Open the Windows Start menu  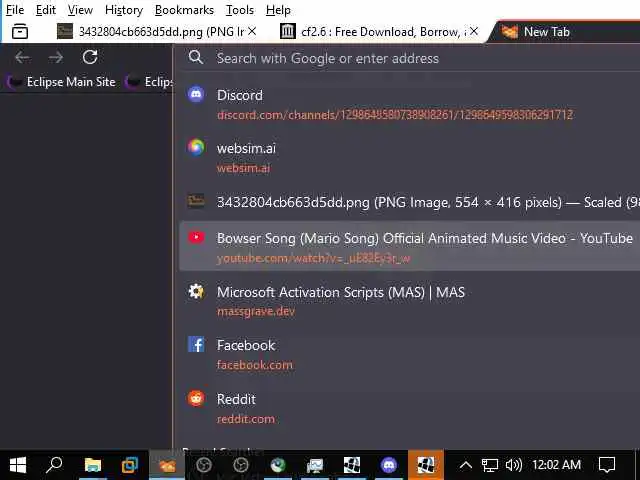point(18,465)
